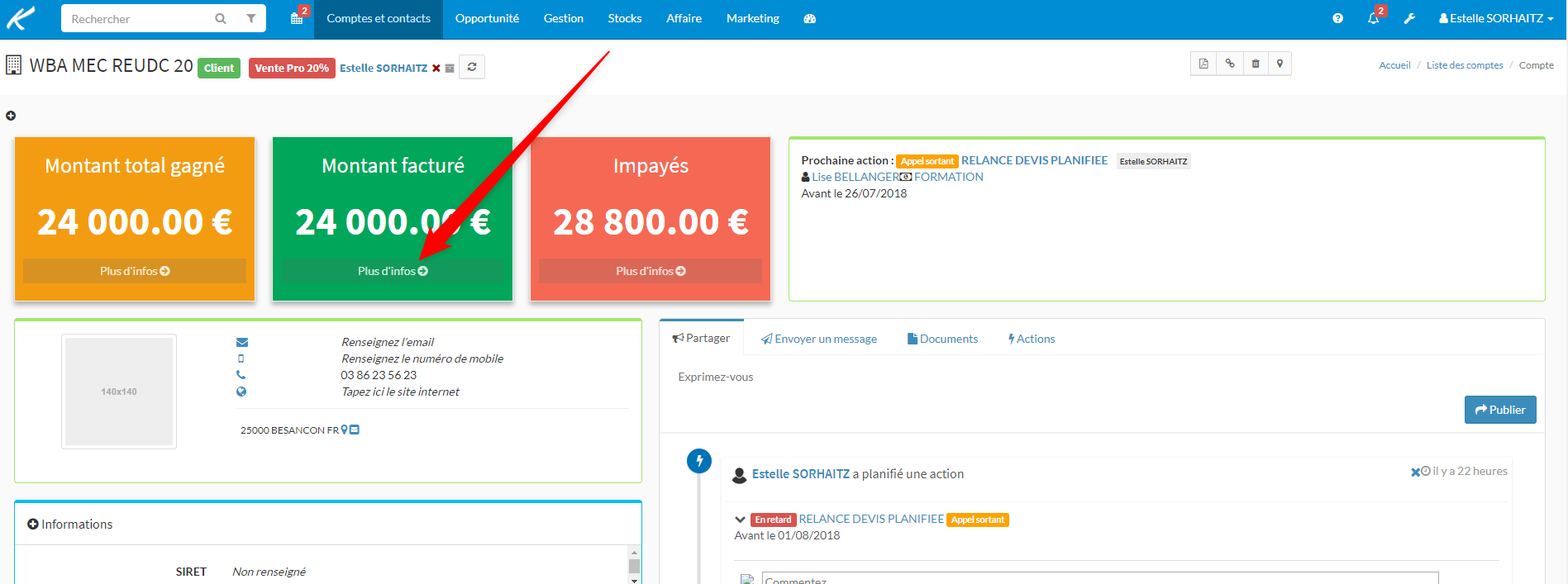Click the Exprimez-vous text area

click(1103, 377)
